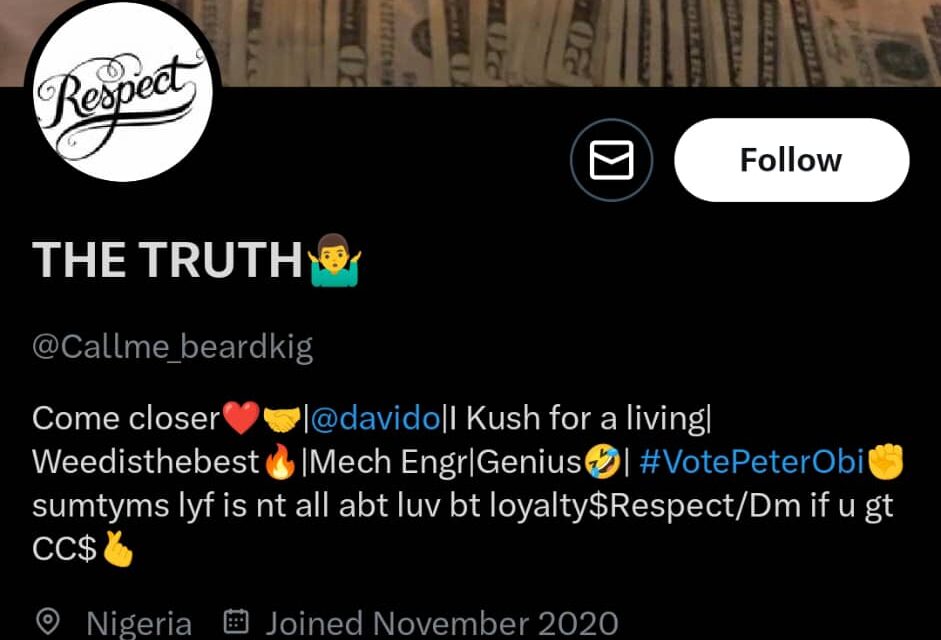Open the @davido mention link
The width and height of the screenshot is (941, 640).
[376, 418]
